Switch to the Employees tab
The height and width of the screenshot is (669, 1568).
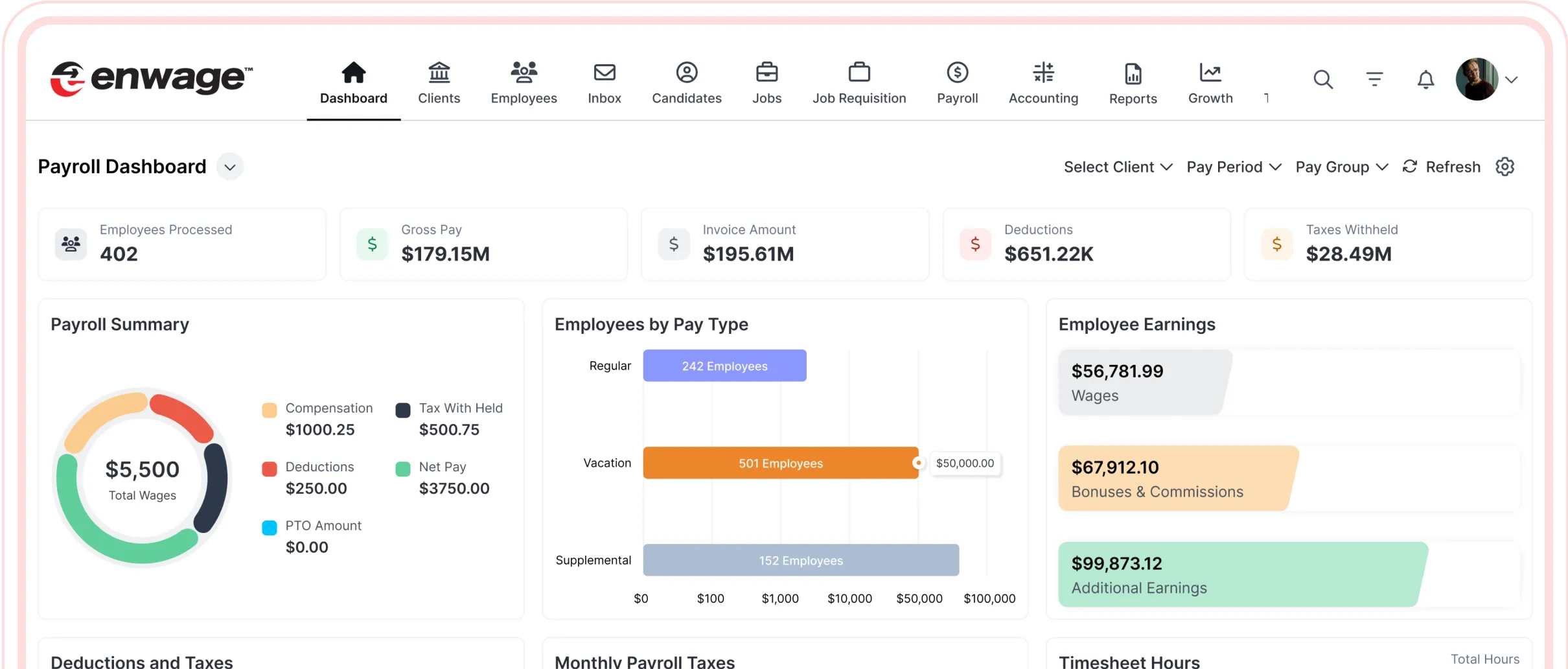click(x=524, y=83)
